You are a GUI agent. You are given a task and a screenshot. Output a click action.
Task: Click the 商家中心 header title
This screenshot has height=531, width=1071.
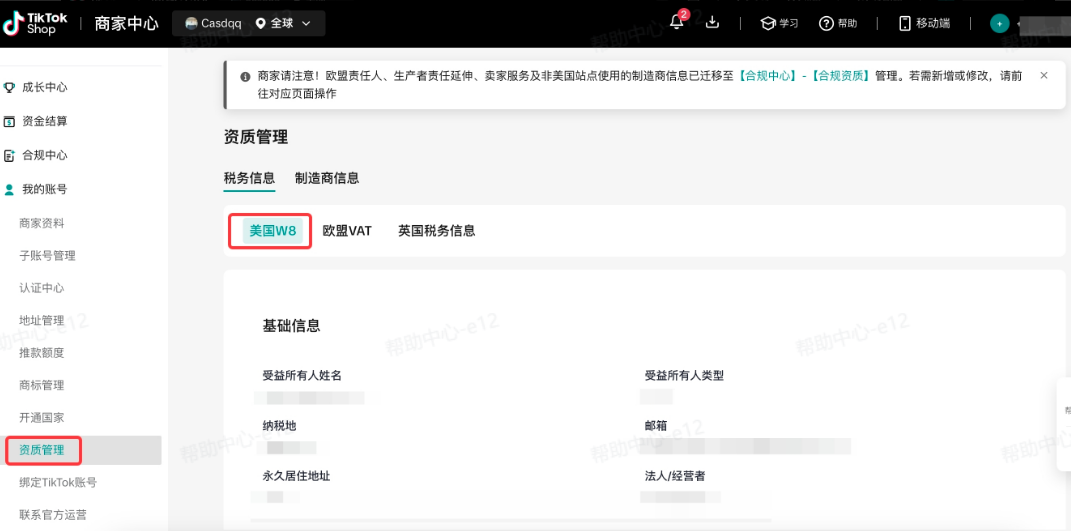[126, 23]
